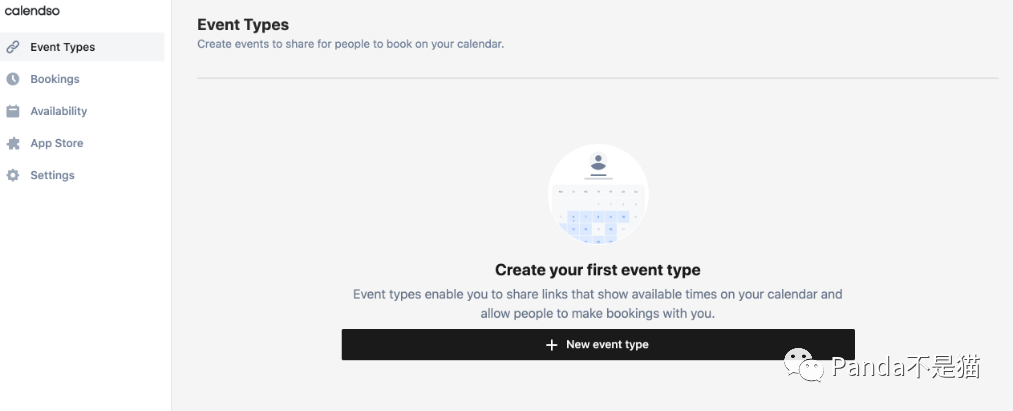The image size is (1013, 411).
Task: Click the clock icon beside Bookings
Action: click(x=13, y=79)
